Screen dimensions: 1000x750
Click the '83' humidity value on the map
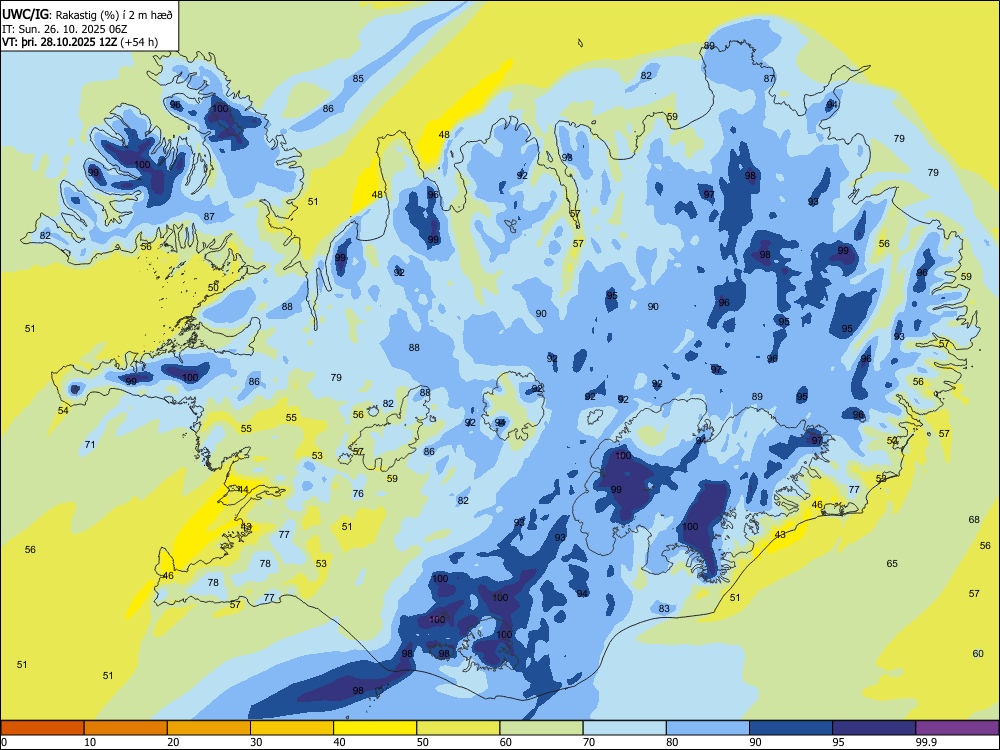click(664, 608)
